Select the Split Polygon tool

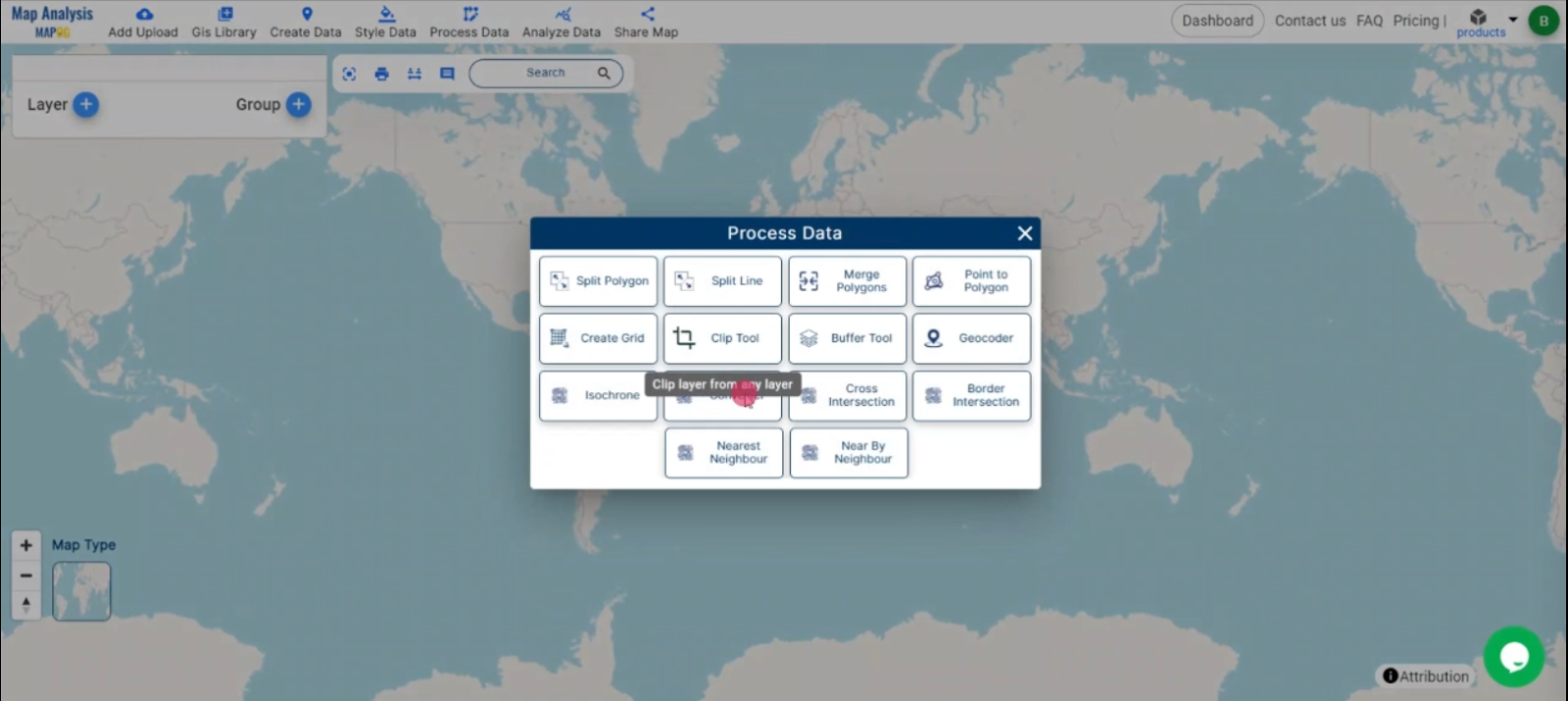point(598,281)
